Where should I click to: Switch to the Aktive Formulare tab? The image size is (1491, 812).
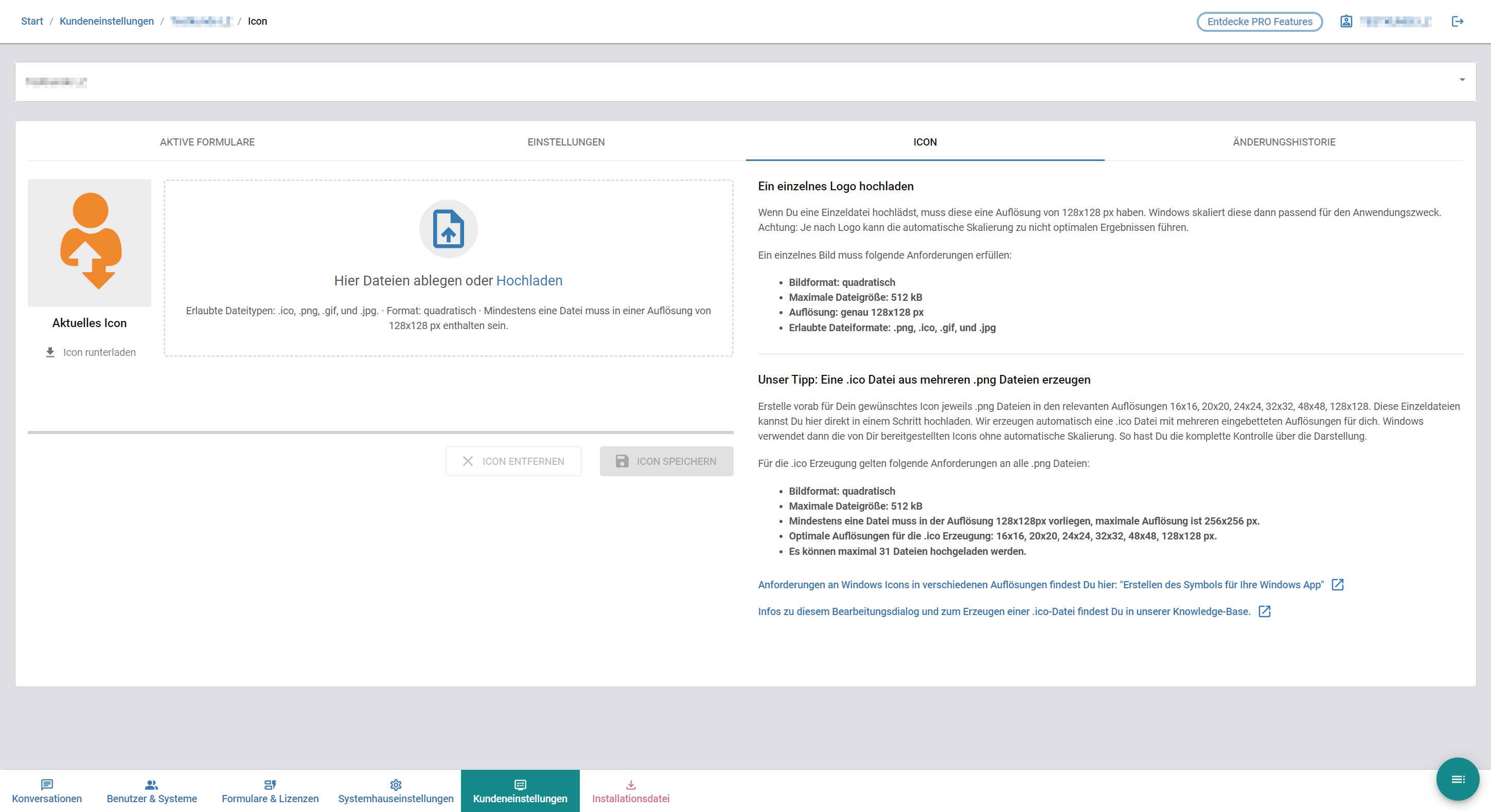click(x=207, y=142)
